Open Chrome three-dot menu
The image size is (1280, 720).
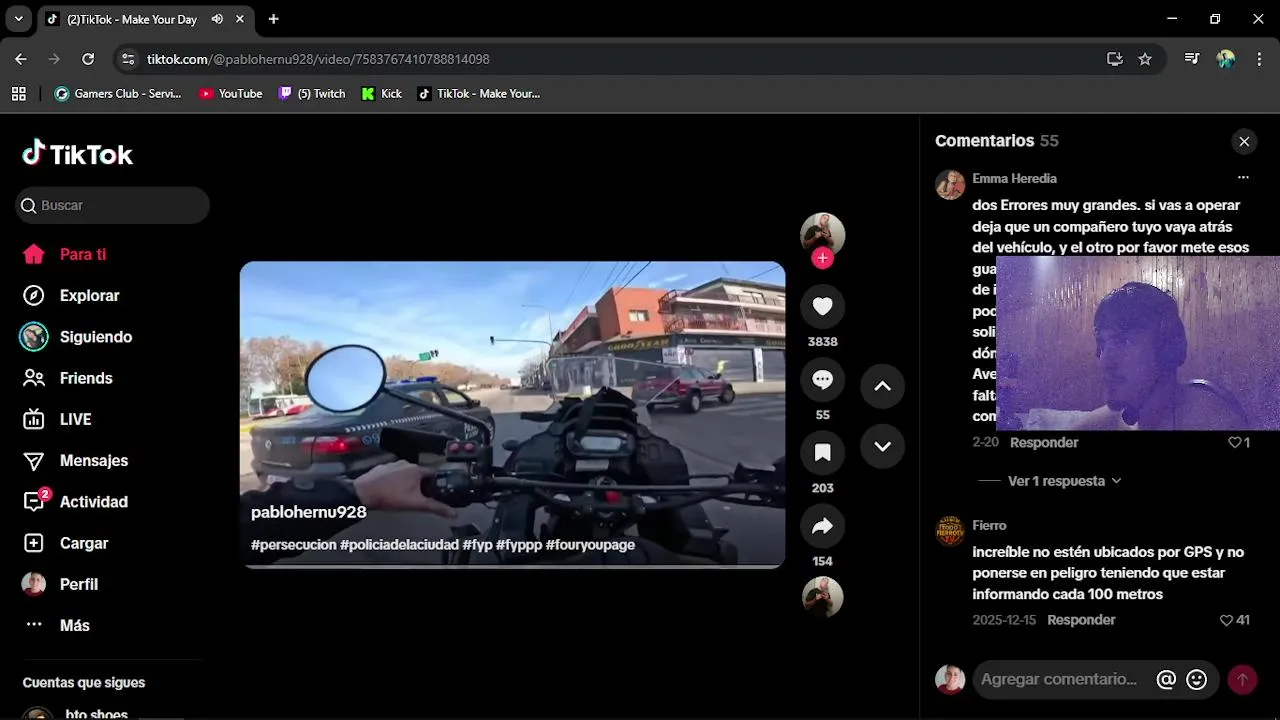(1259, 59)
